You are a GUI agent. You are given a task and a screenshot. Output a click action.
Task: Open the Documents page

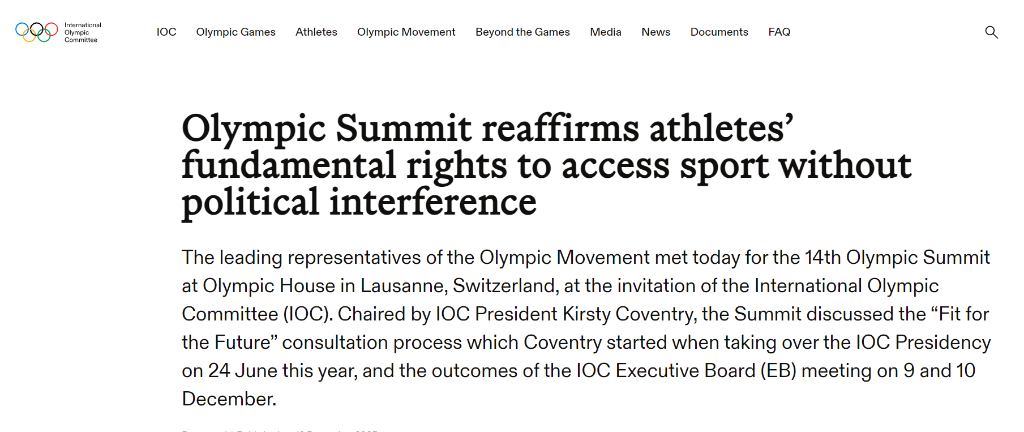(x=719, y=32)
